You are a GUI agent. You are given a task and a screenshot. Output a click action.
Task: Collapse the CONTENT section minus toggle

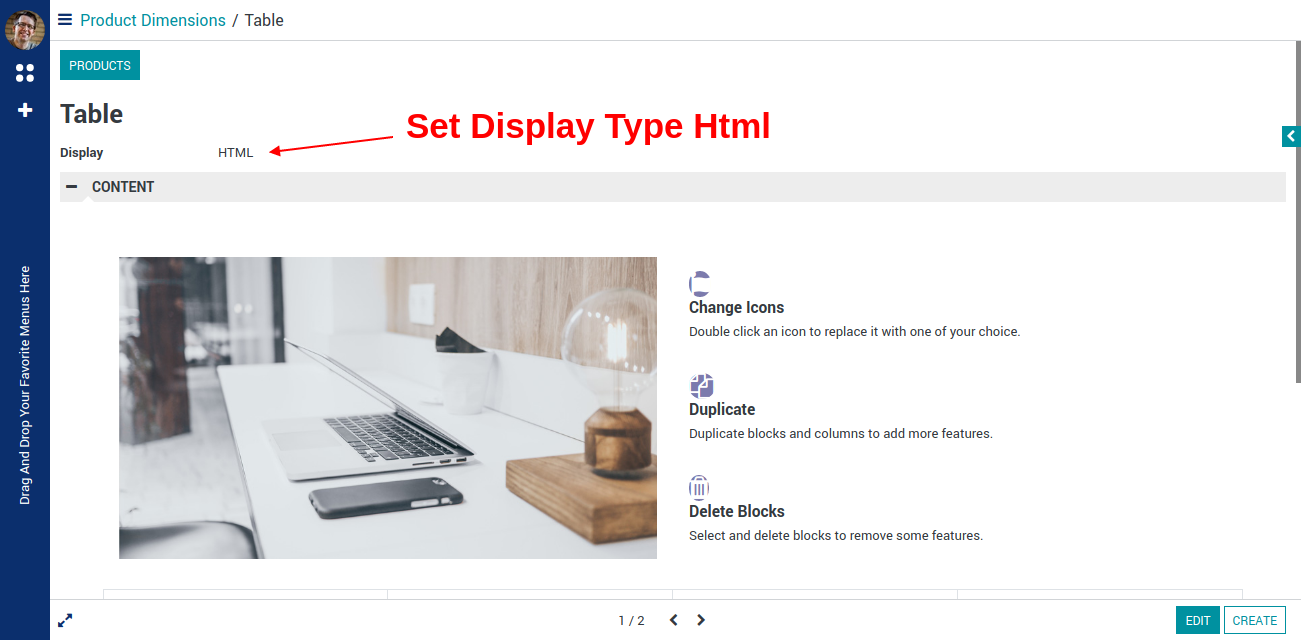pos(72,187)
